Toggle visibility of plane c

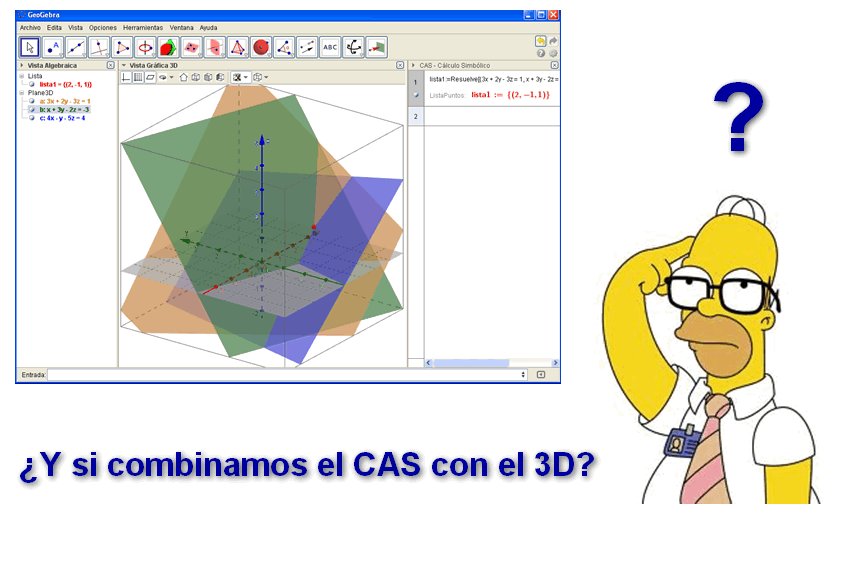pos(32,118)
